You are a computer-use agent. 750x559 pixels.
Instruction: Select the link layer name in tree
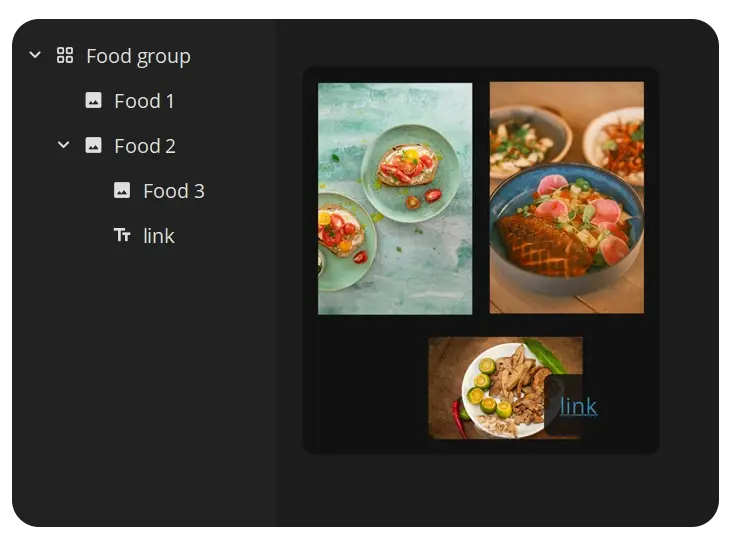[159, 236]
